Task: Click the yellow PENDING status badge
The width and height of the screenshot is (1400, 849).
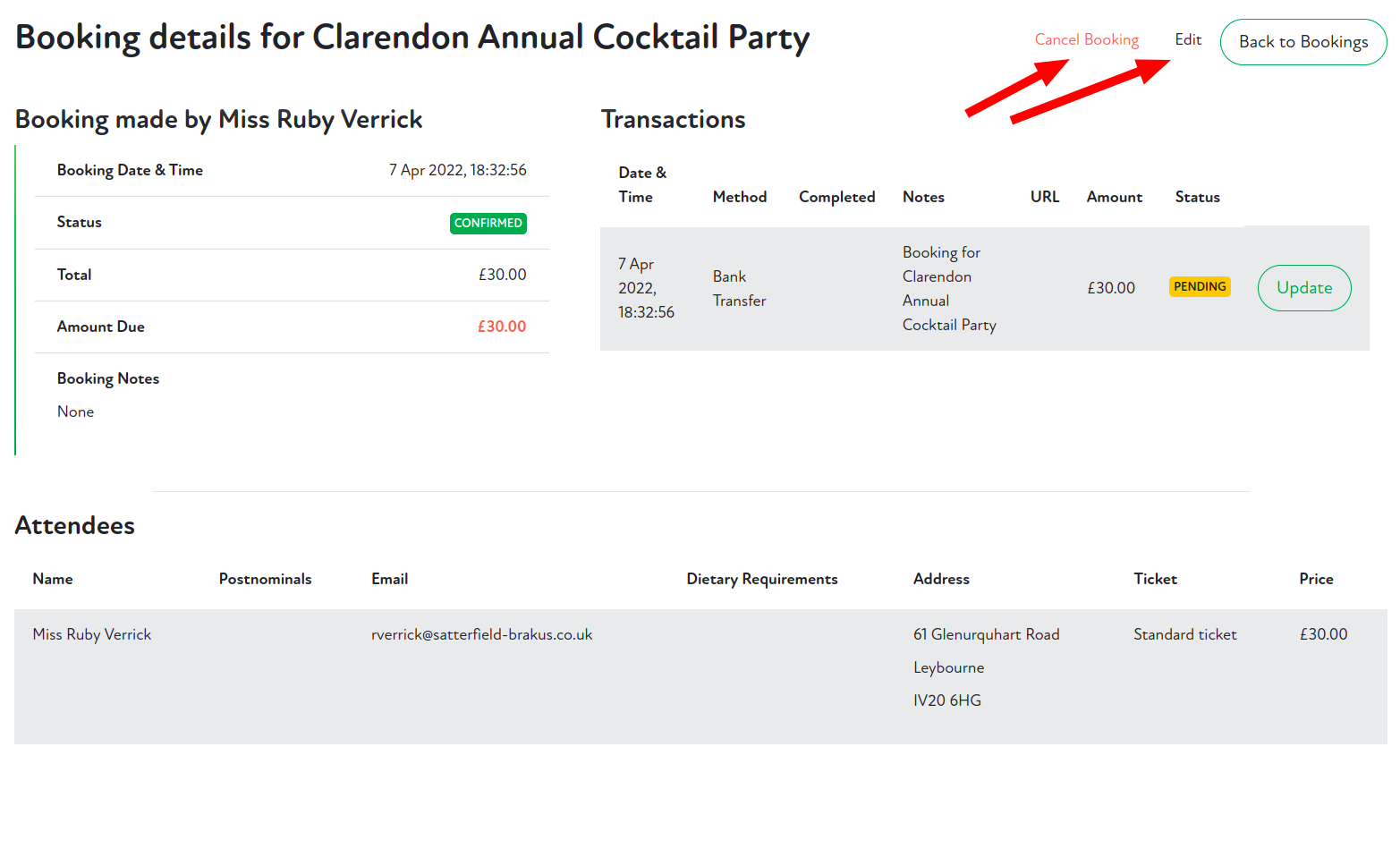Action: pos(1200,287)
